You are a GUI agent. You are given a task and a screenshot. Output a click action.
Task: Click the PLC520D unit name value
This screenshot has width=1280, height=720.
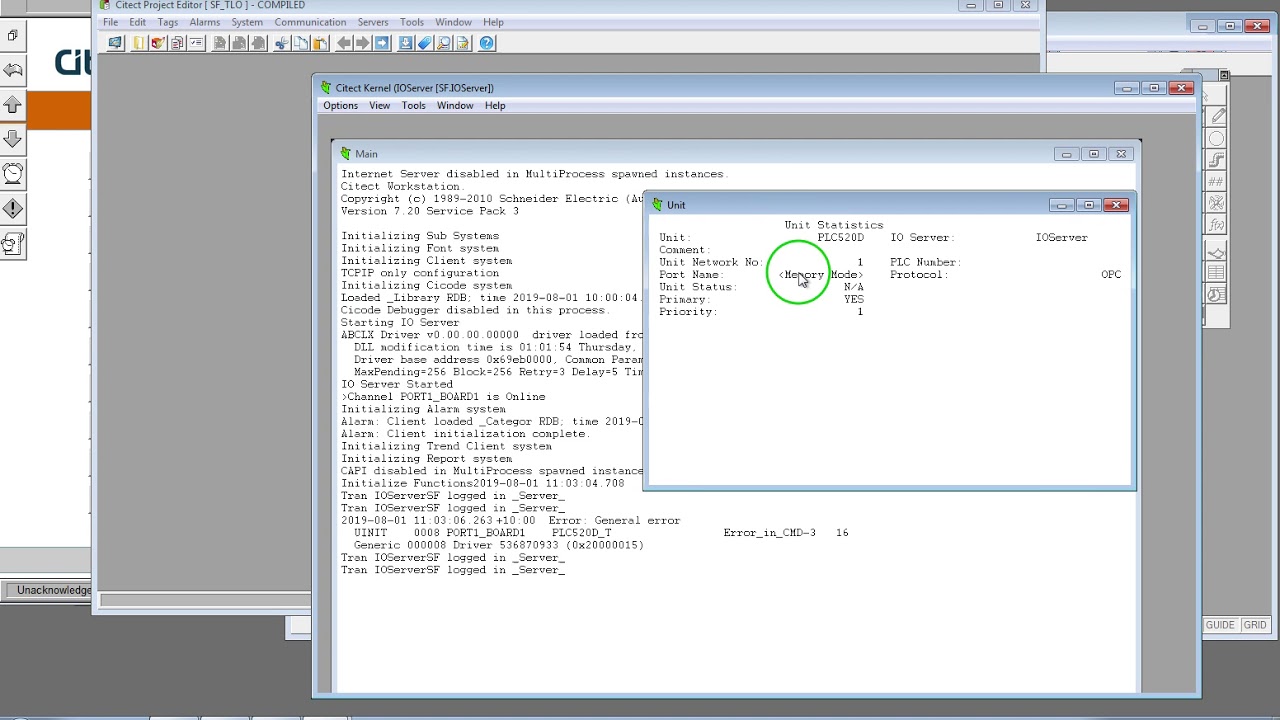pos(840,238)
